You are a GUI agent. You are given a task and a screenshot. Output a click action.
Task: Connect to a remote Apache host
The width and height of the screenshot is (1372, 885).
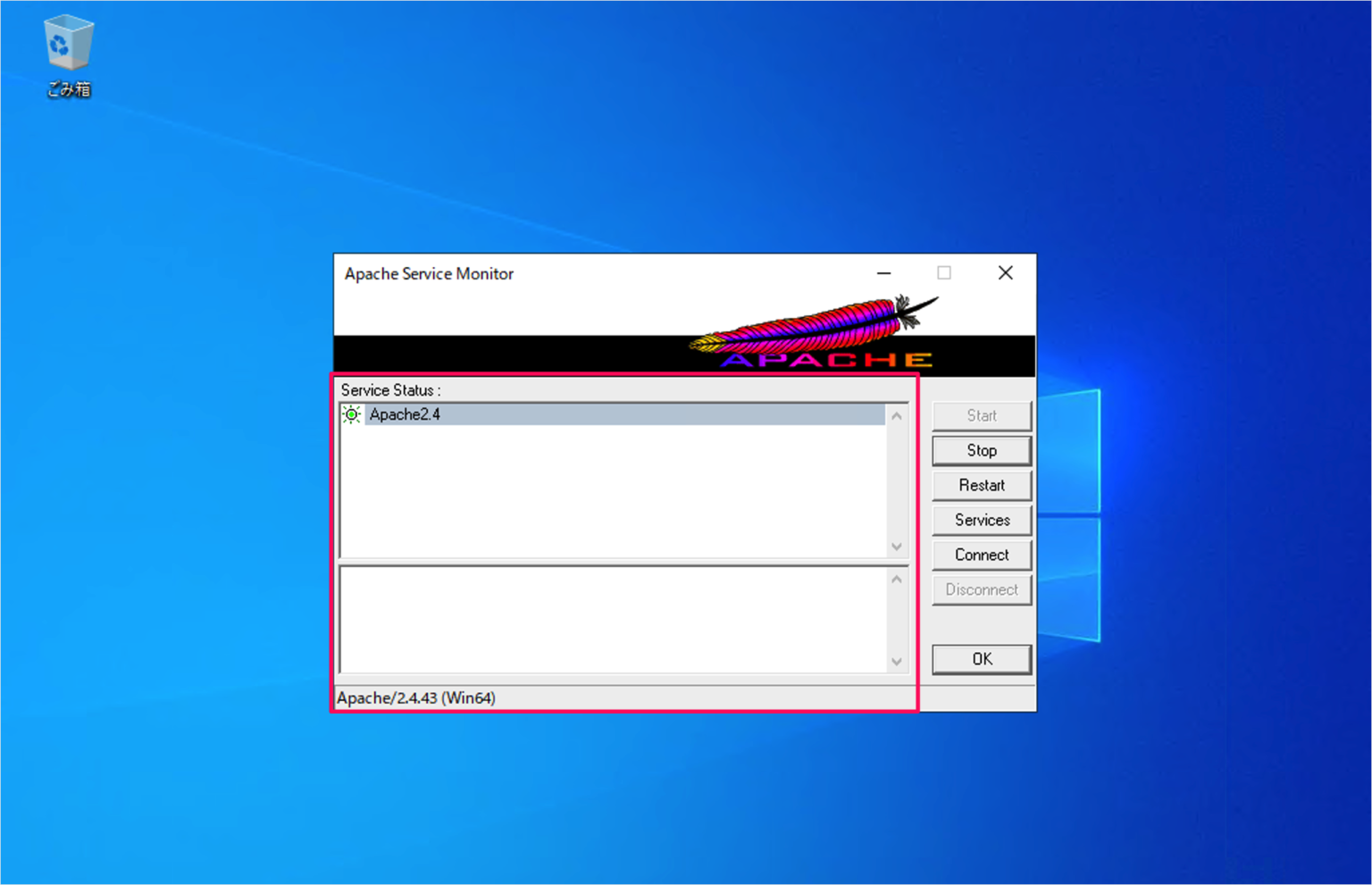(x=981, y=555)
